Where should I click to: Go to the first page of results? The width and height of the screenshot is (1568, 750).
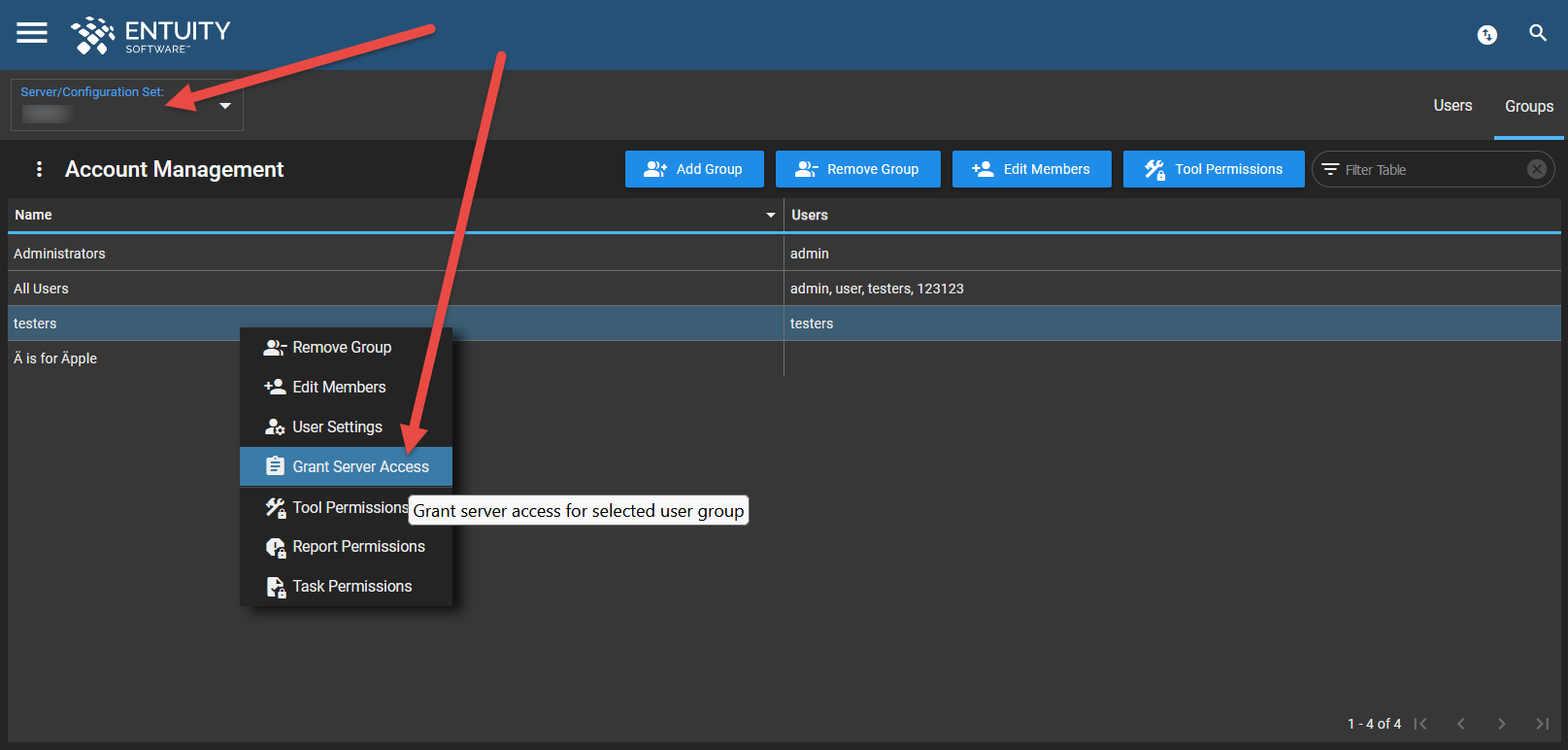[1420, 724]
